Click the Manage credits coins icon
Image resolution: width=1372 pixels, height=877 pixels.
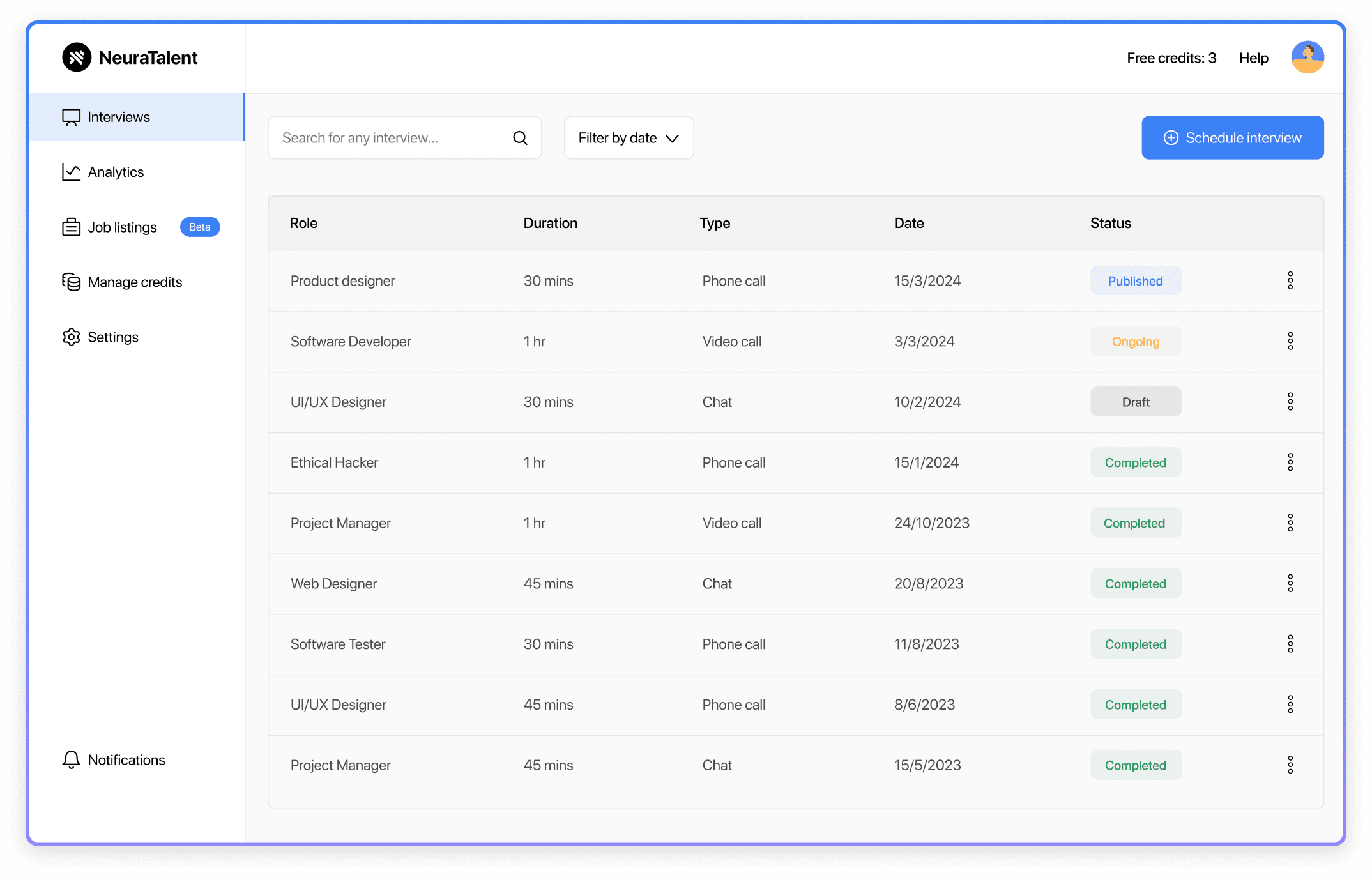(71, 282)
